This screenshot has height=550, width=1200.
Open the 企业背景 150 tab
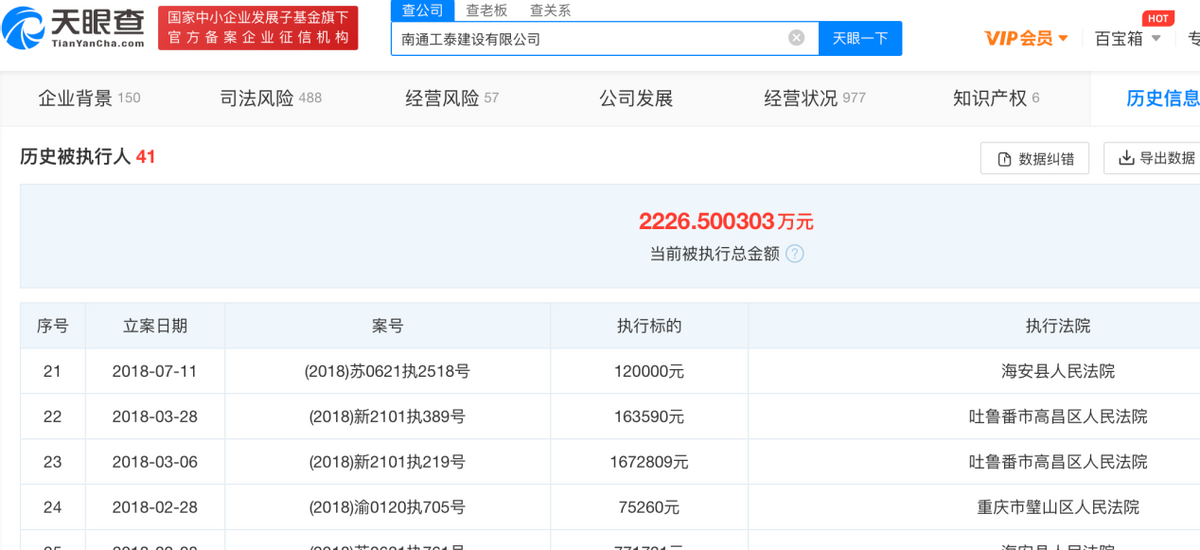pyautogui.click(x=89, y=98)
